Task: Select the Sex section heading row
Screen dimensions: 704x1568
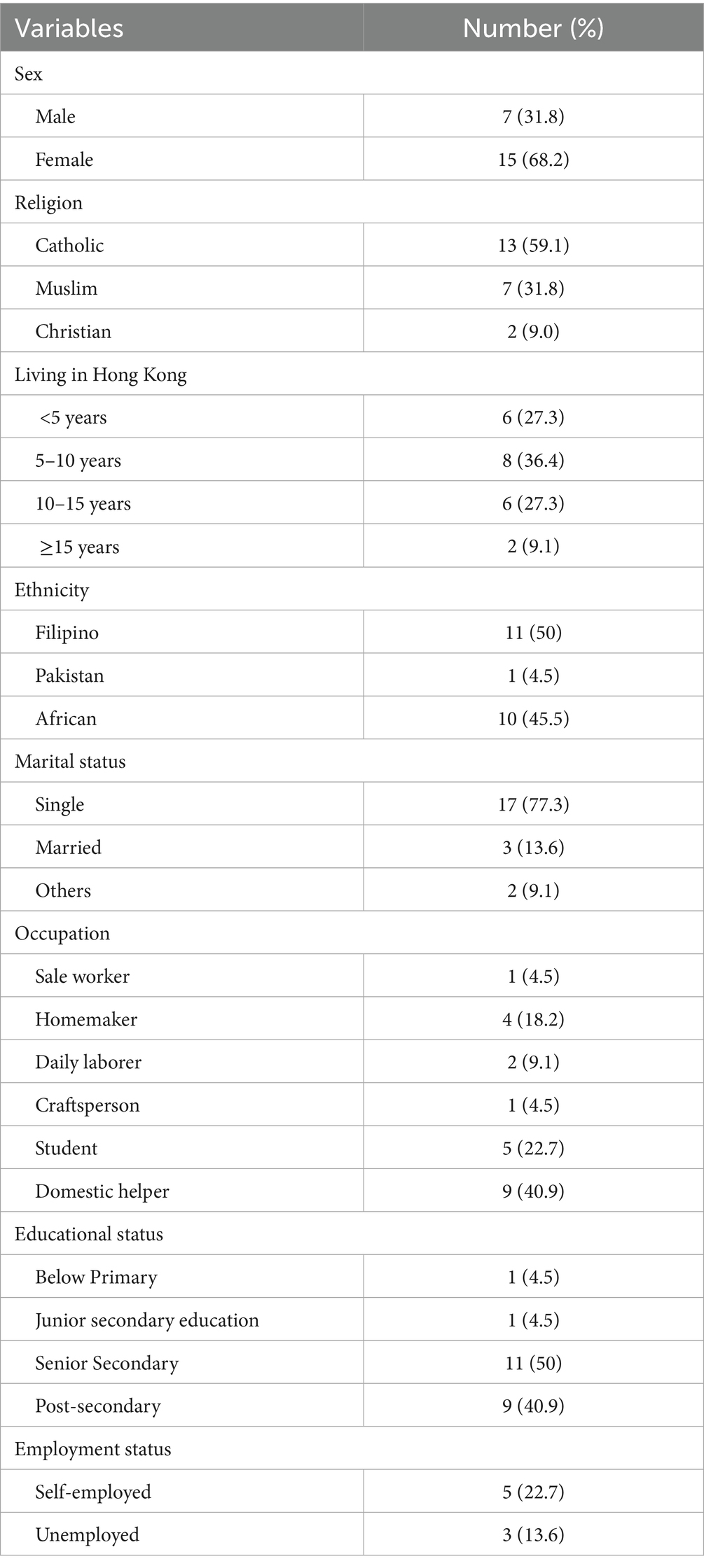Action: (x=29, y=73)
